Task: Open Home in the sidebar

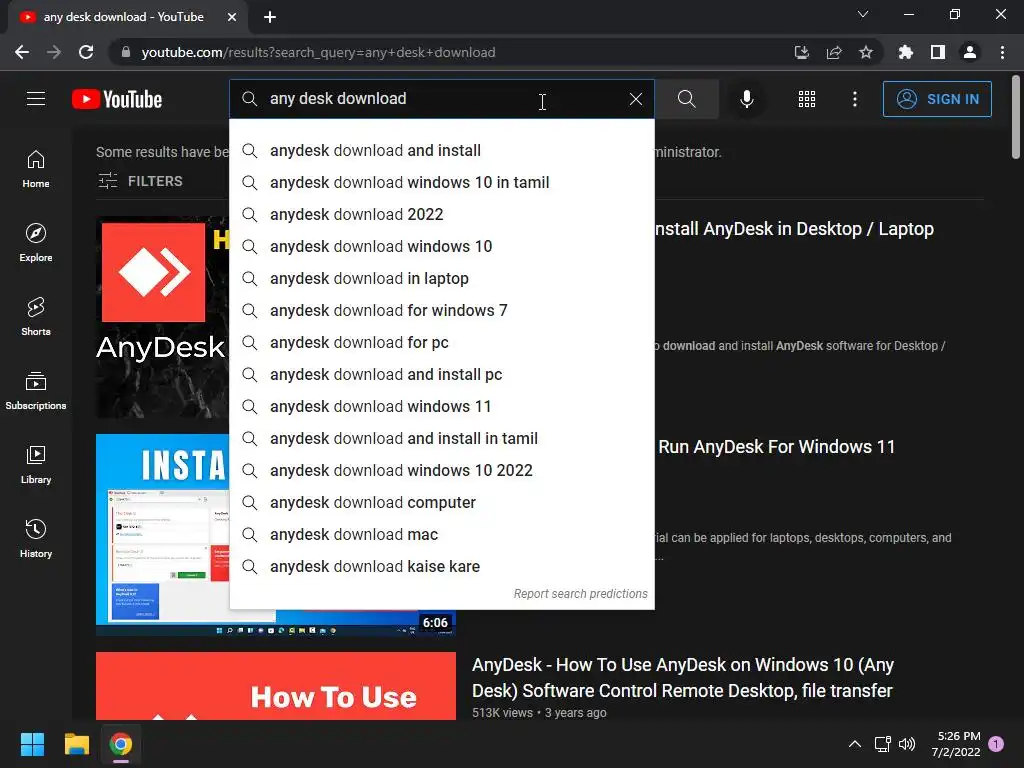Action: point(36,169)
